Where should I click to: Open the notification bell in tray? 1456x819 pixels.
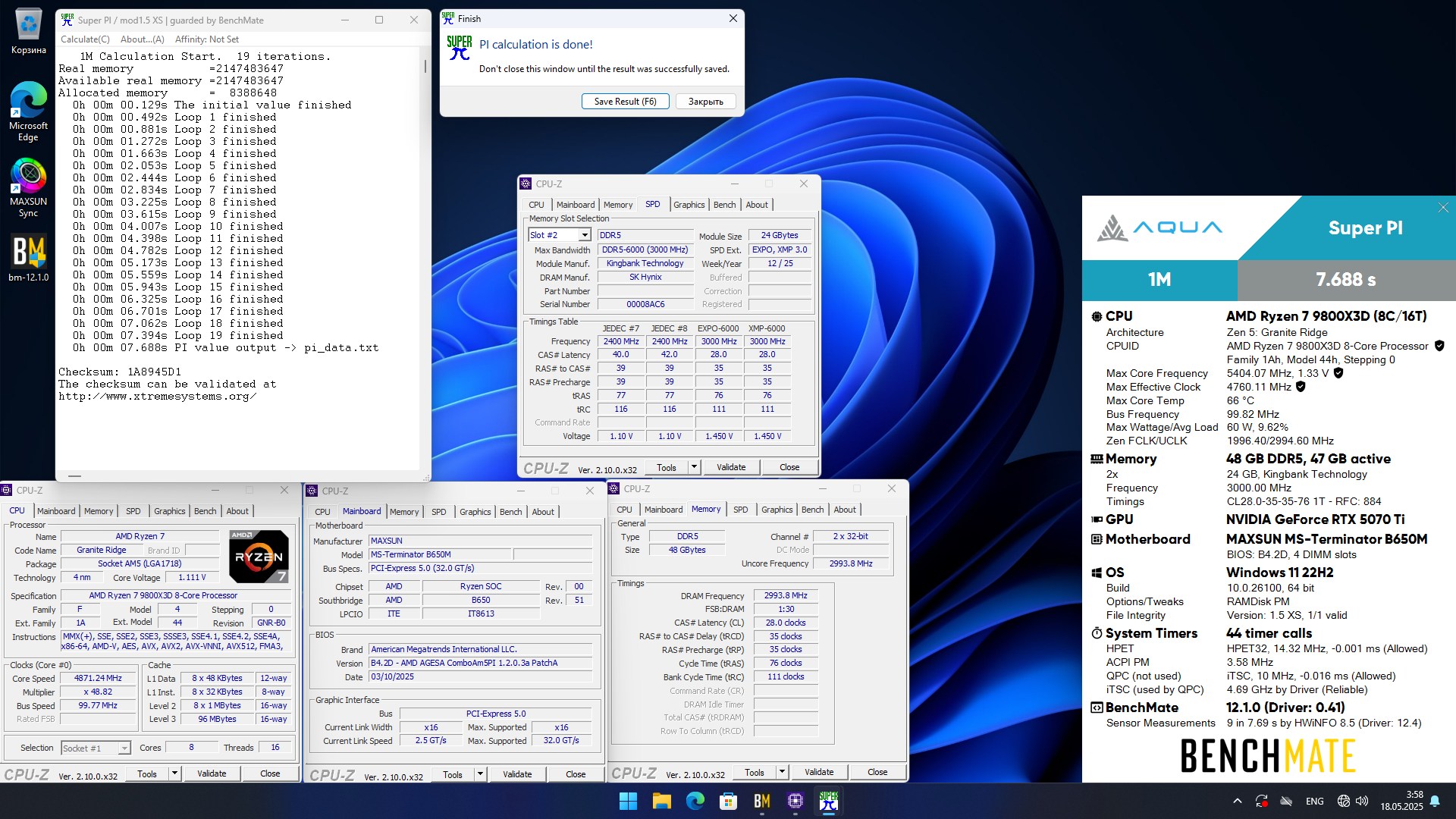[x=1435, y=801]
